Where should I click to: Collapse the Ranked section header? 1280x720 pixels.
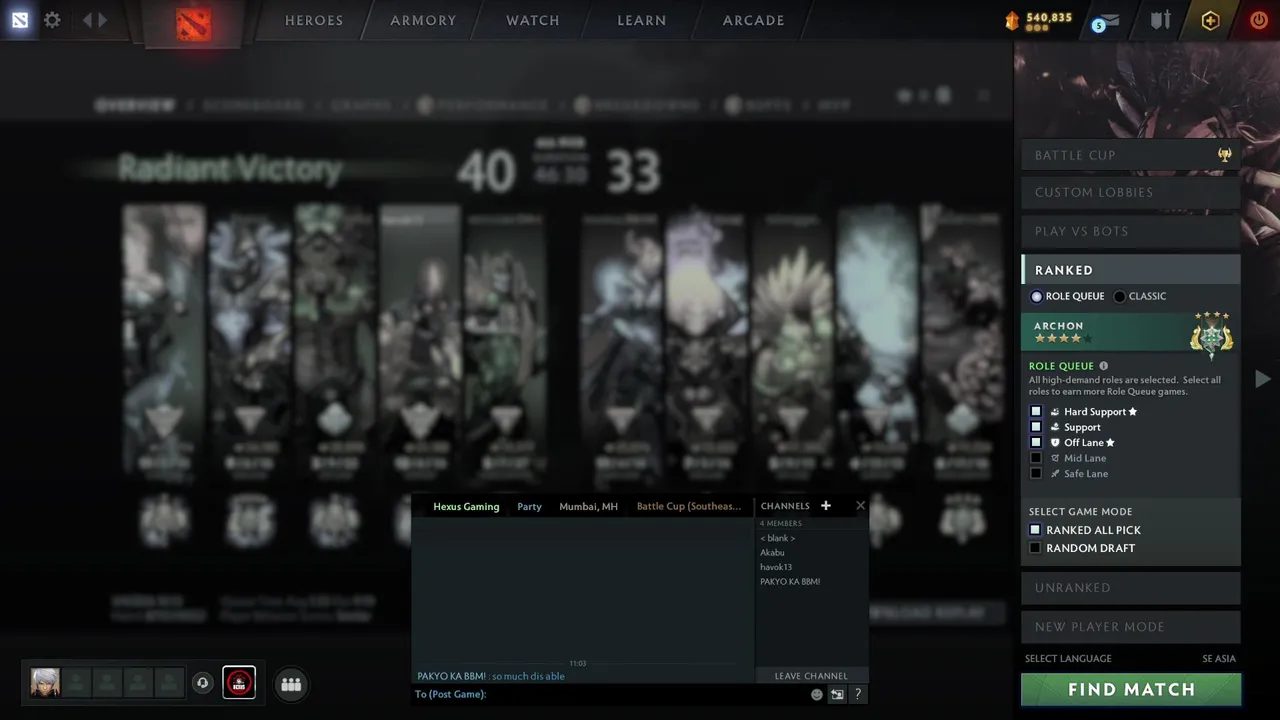pyautogui.click(x=1130, y=270)
